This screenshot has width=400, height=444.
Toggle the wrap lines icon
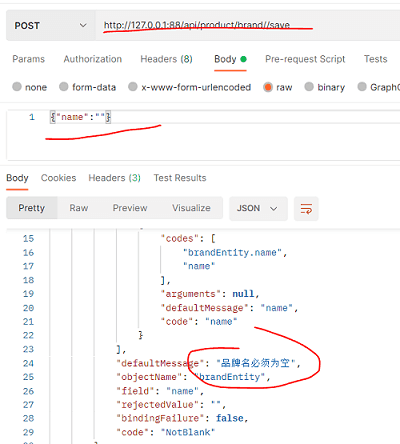[x=306, y=209]
